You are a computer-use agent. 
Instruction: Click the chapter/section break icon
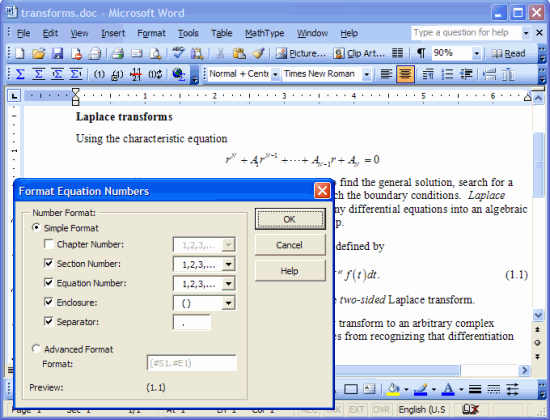pos(136,74)
